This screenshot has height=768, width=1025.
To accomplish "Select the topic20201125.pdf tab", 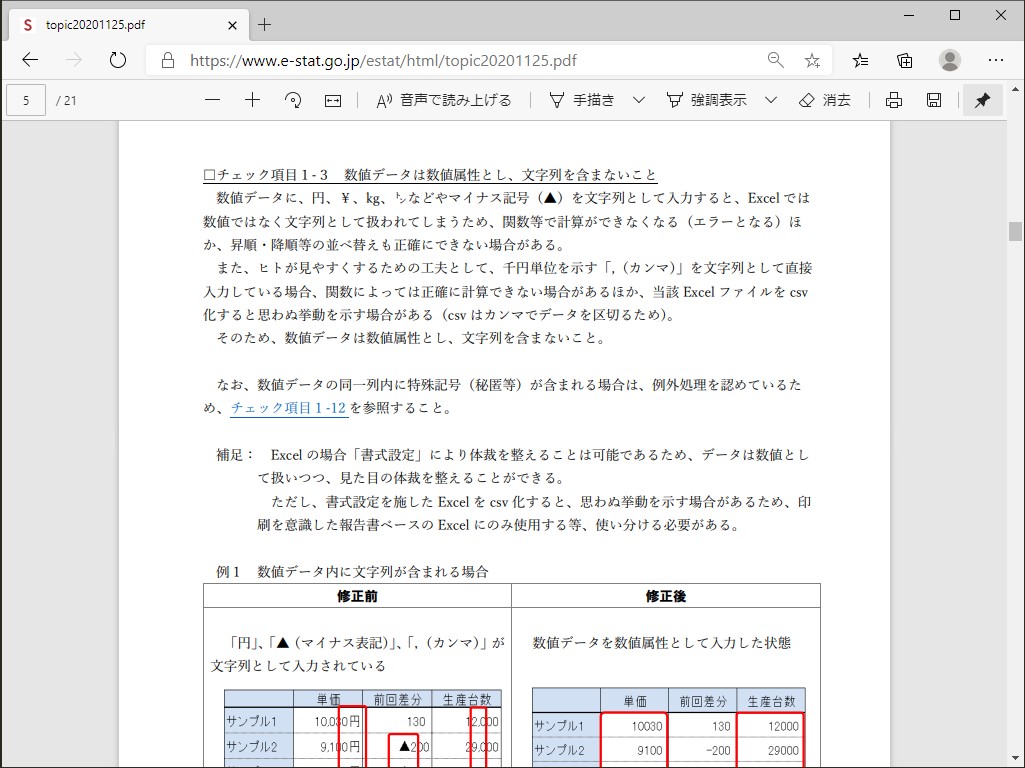I will point(120,25).
